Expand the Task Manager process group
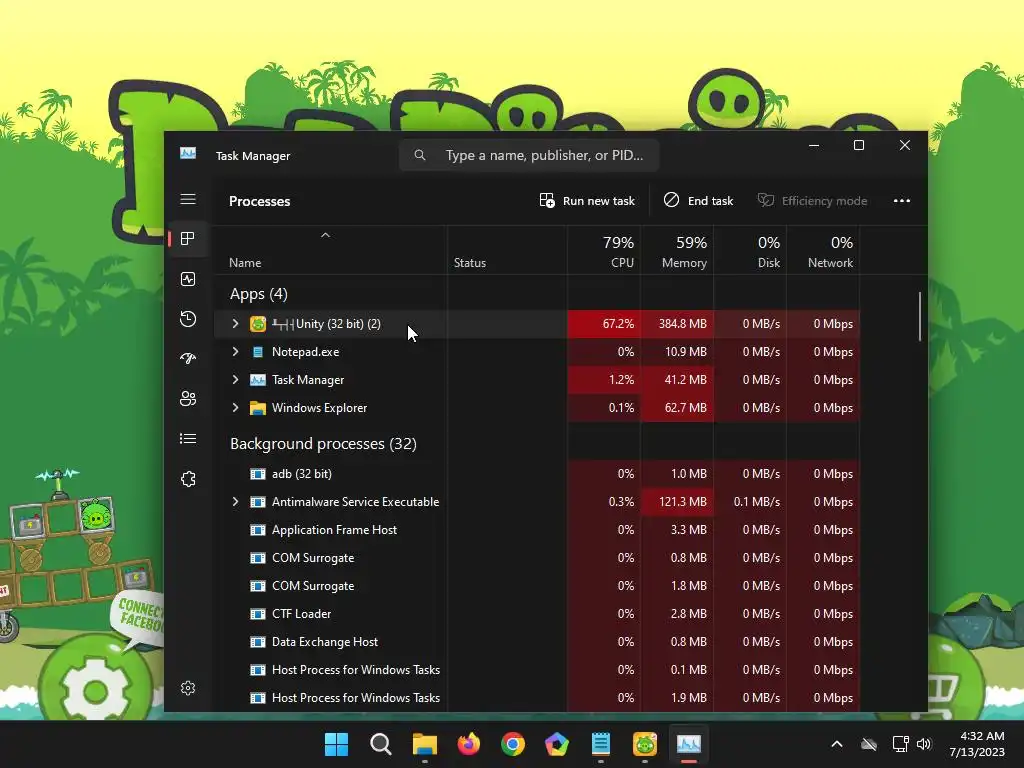 point(235,380)
